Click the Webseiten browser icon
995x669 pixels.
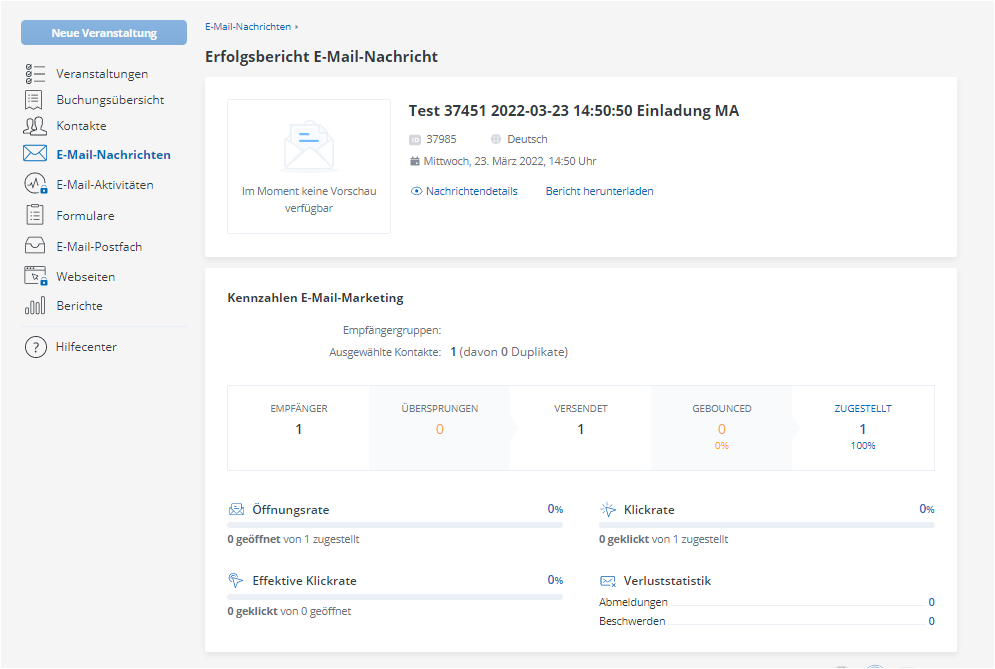[35, 277]
